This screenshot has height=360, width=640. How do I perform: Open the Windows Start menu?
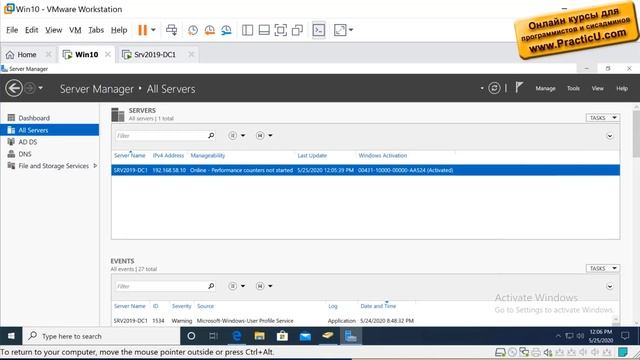(11, 336)
